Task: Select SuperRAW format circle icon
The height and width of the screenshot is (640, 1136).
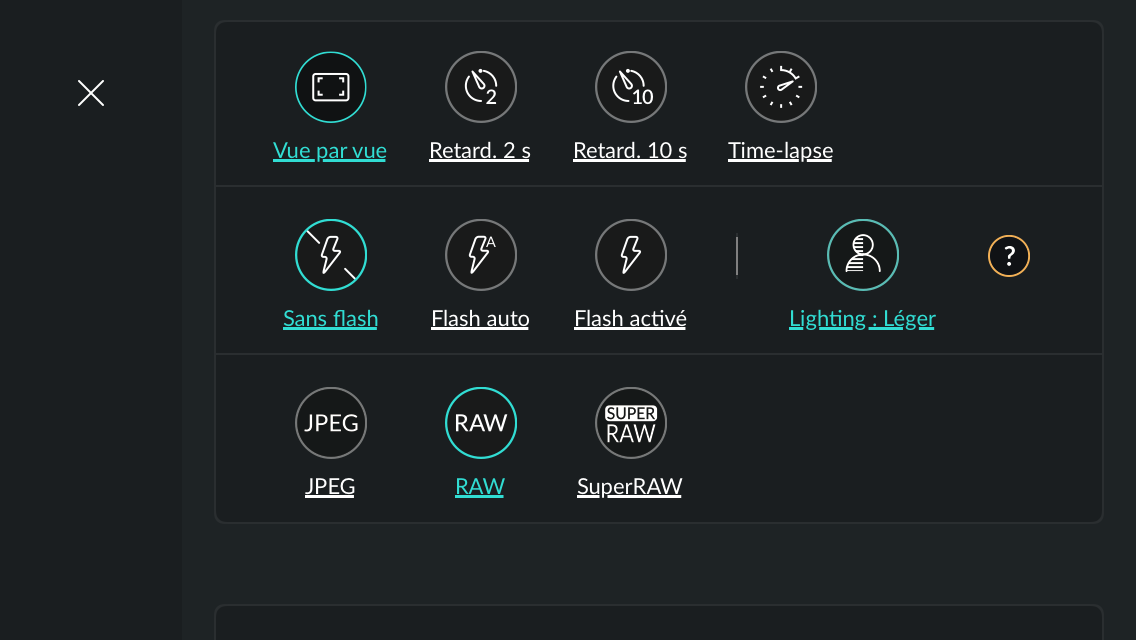Action: 630,423
